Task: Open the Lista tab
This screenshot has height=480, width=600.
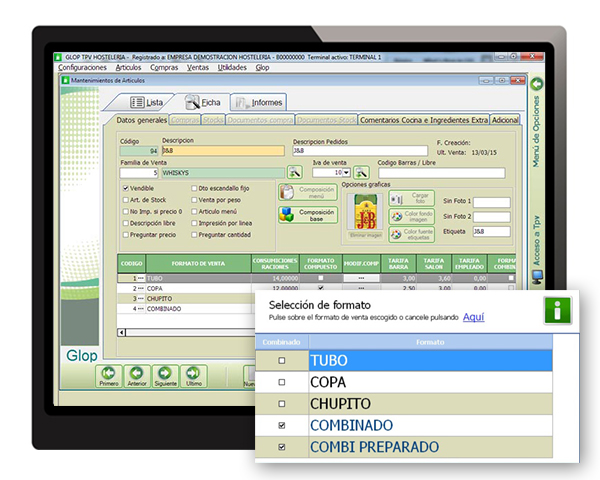Action: click(x=147, y=103)
